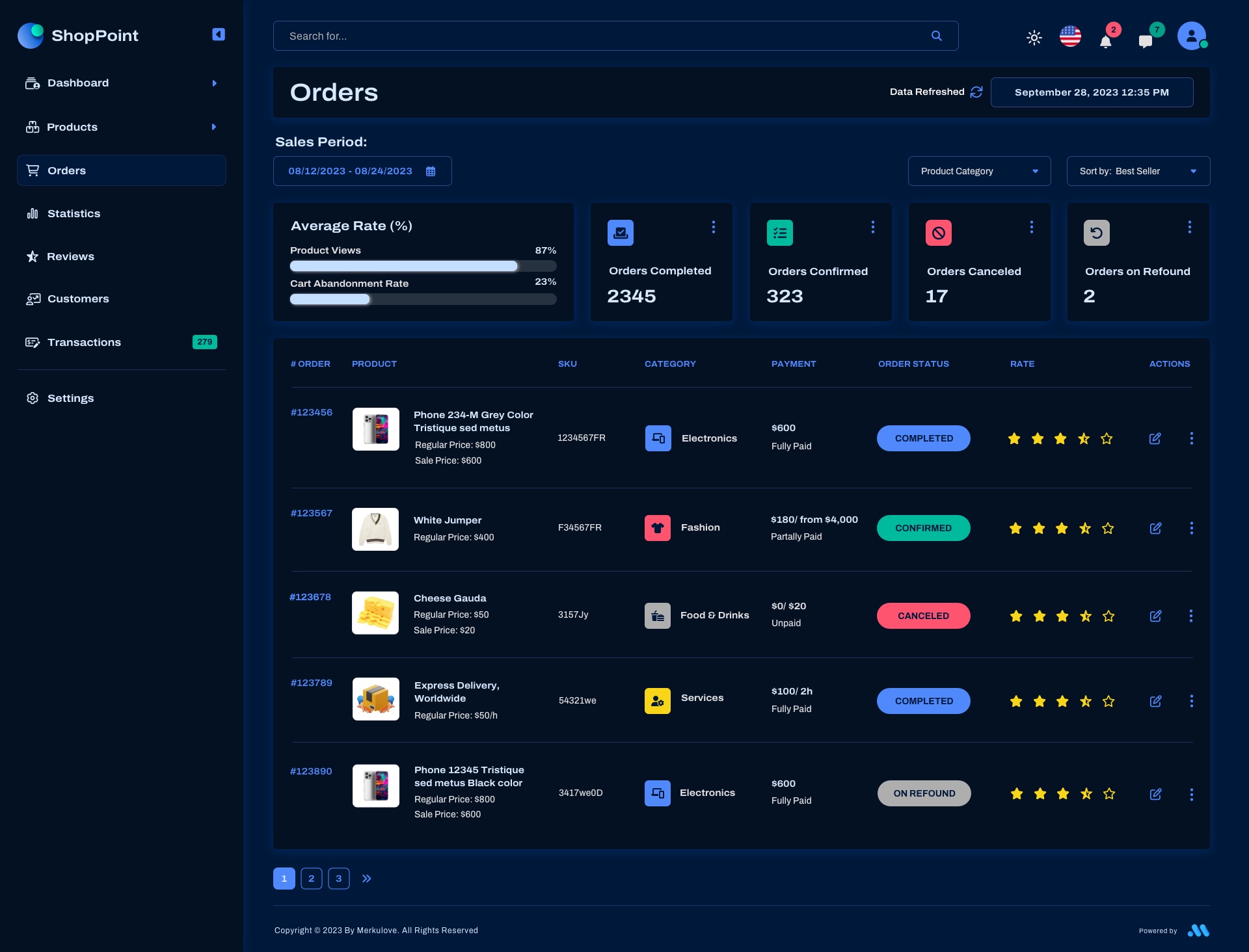The image size is (1249, 952).
Task: Open the Orders cart icon in sidebar
Action: pyautogui.click(x=33, y=170)
